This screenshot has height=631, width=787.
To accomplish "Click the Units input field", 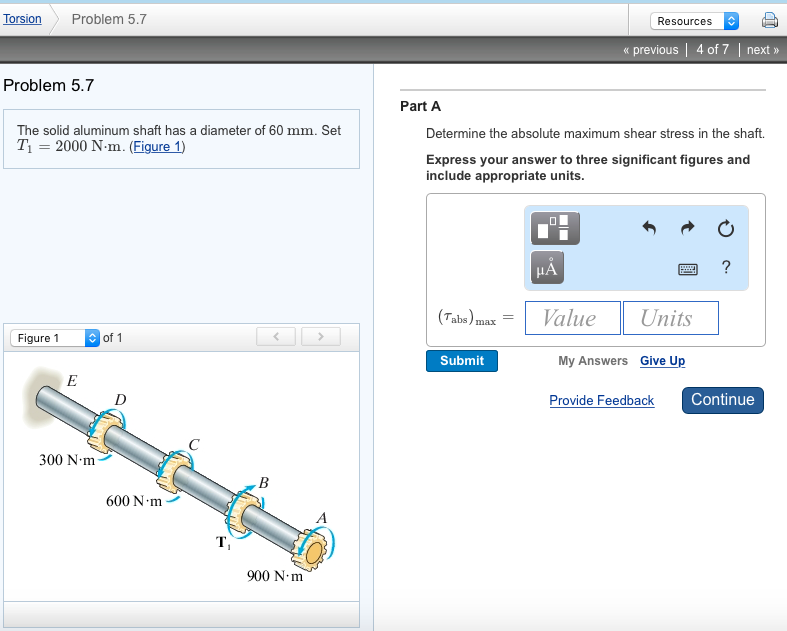I will point(671,318).
